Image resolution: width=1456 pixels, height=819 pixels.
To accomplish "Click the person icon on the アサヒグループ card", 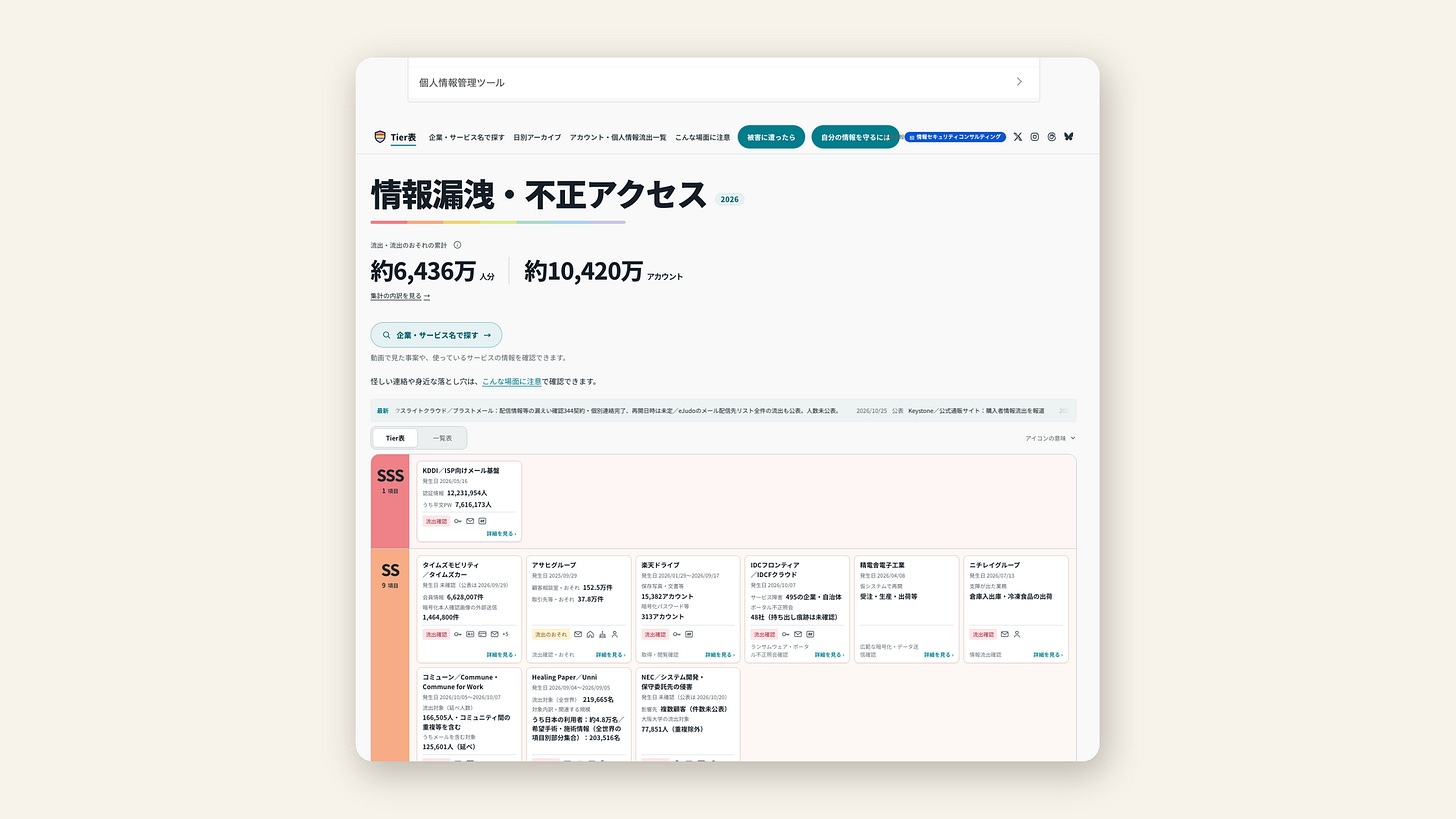I will pyautogui.click(x=615, y=634).
